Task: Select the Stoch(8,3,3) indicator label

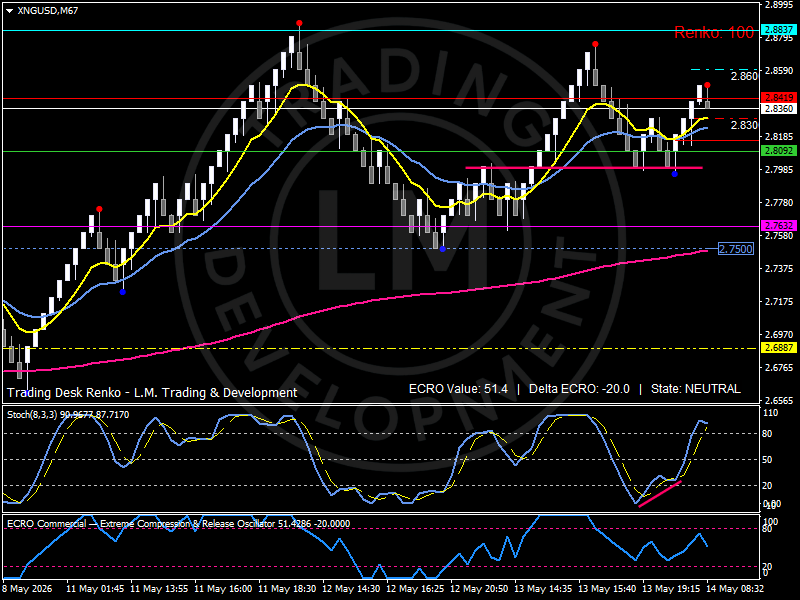Action: pyautogui.click(x=68, y=415)
